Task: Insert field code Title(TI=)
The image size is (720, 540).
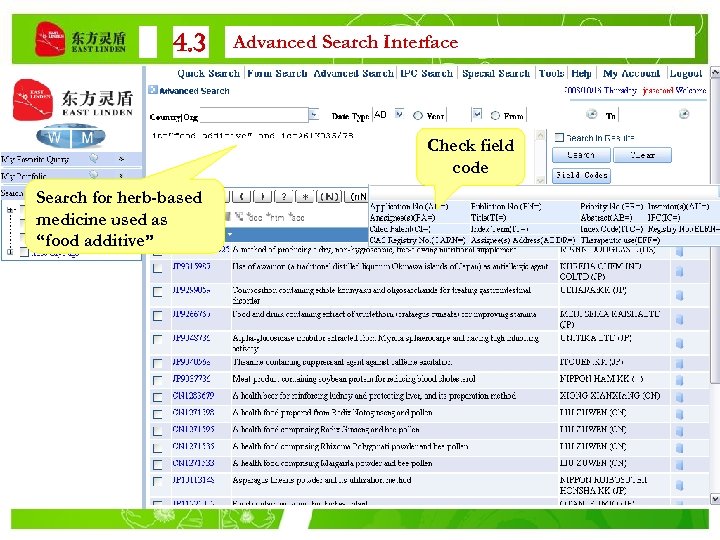Action: click(489, 218)
